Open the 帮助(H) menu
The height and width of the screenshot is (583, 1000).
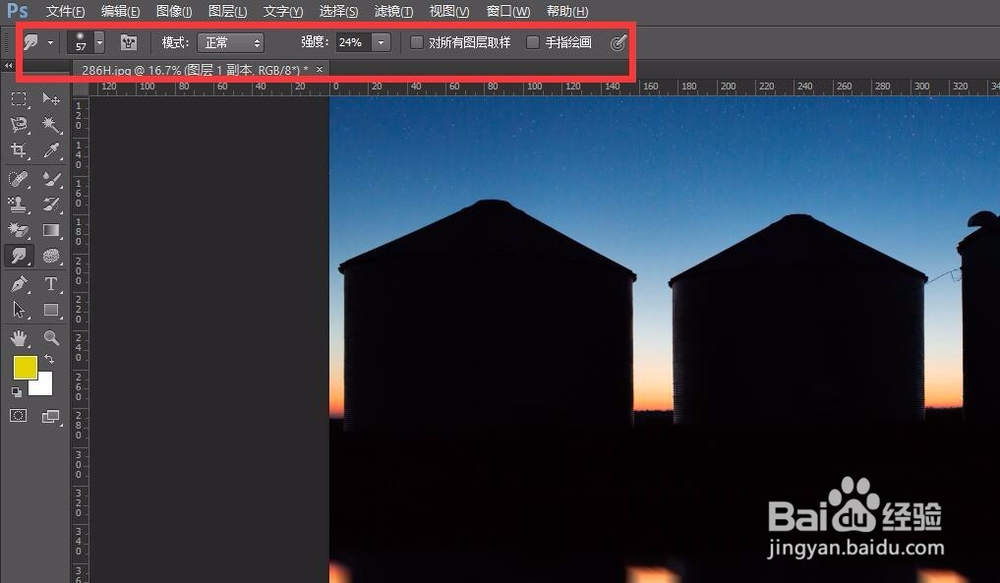pos(568,11)
